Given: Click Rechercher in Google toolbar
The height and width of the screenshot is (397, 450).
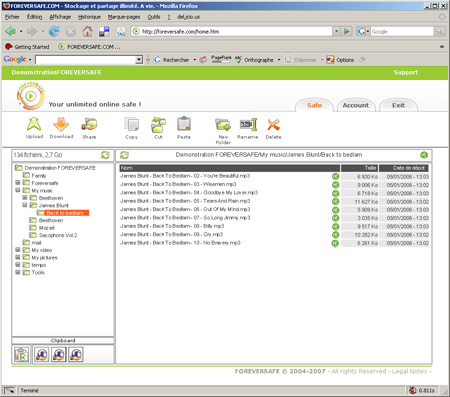Looking at the screenshot, I should point(172,60).
